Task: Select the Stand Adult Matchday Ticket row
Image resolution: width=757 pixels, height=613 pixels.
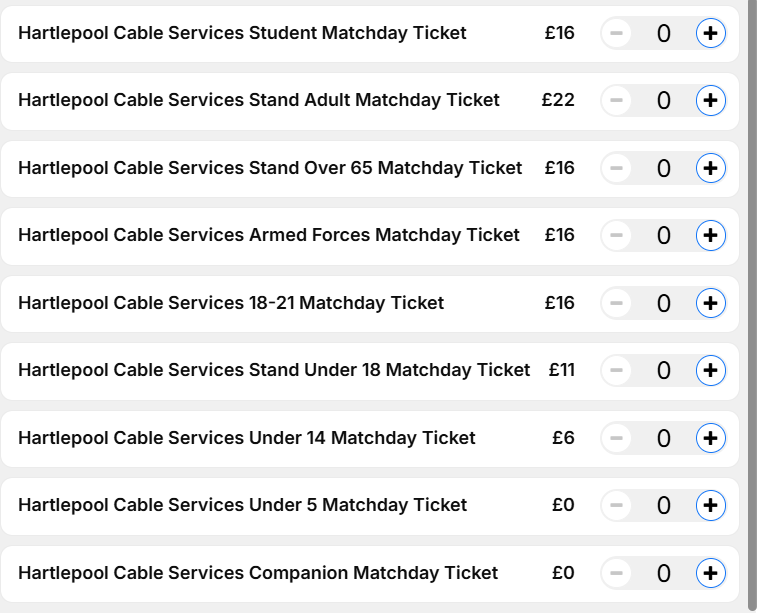Action: 258,100
